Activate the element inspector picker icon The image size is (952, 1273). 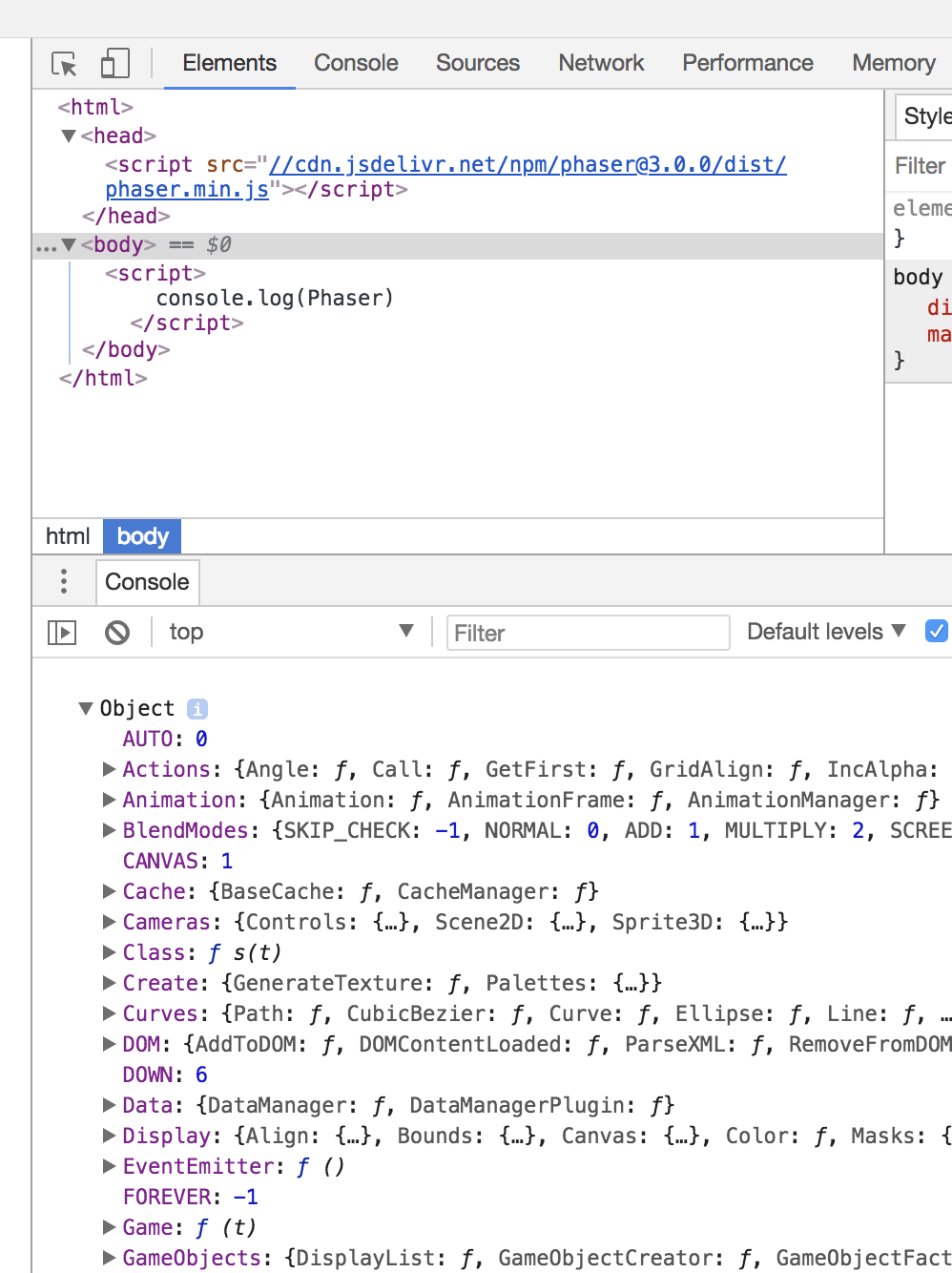[x=64, y=64]
